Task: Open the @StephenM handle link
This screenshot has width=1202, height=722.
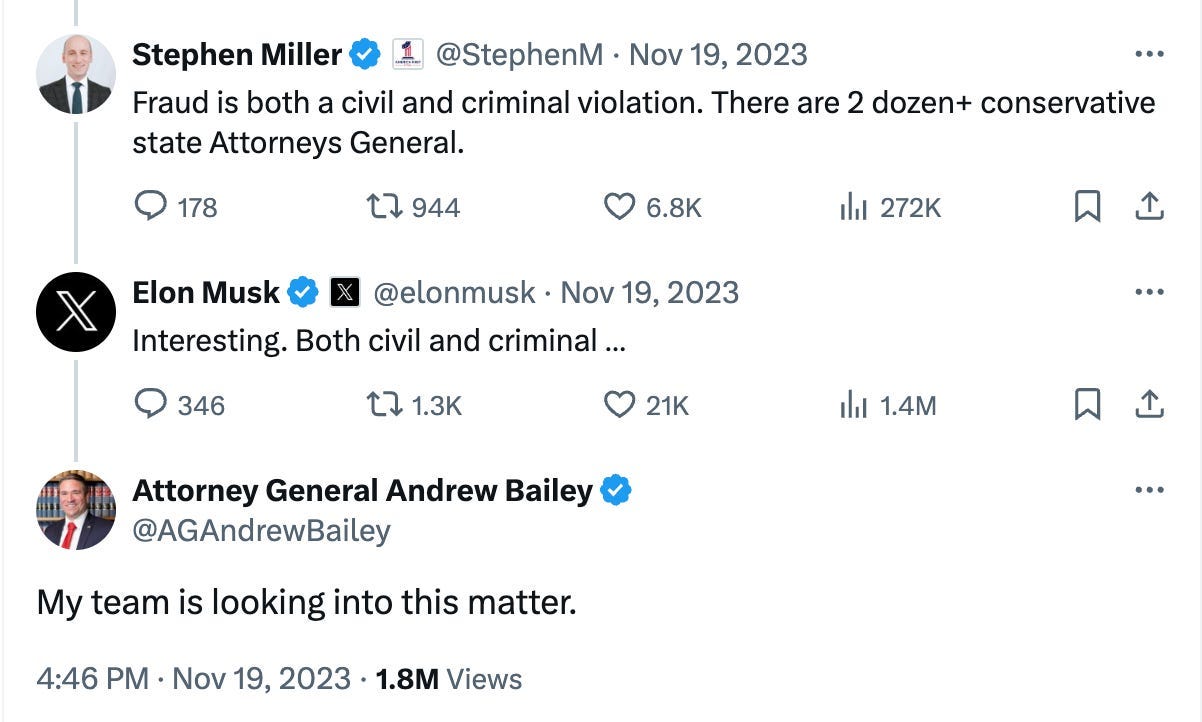Action: pos(520,54)
